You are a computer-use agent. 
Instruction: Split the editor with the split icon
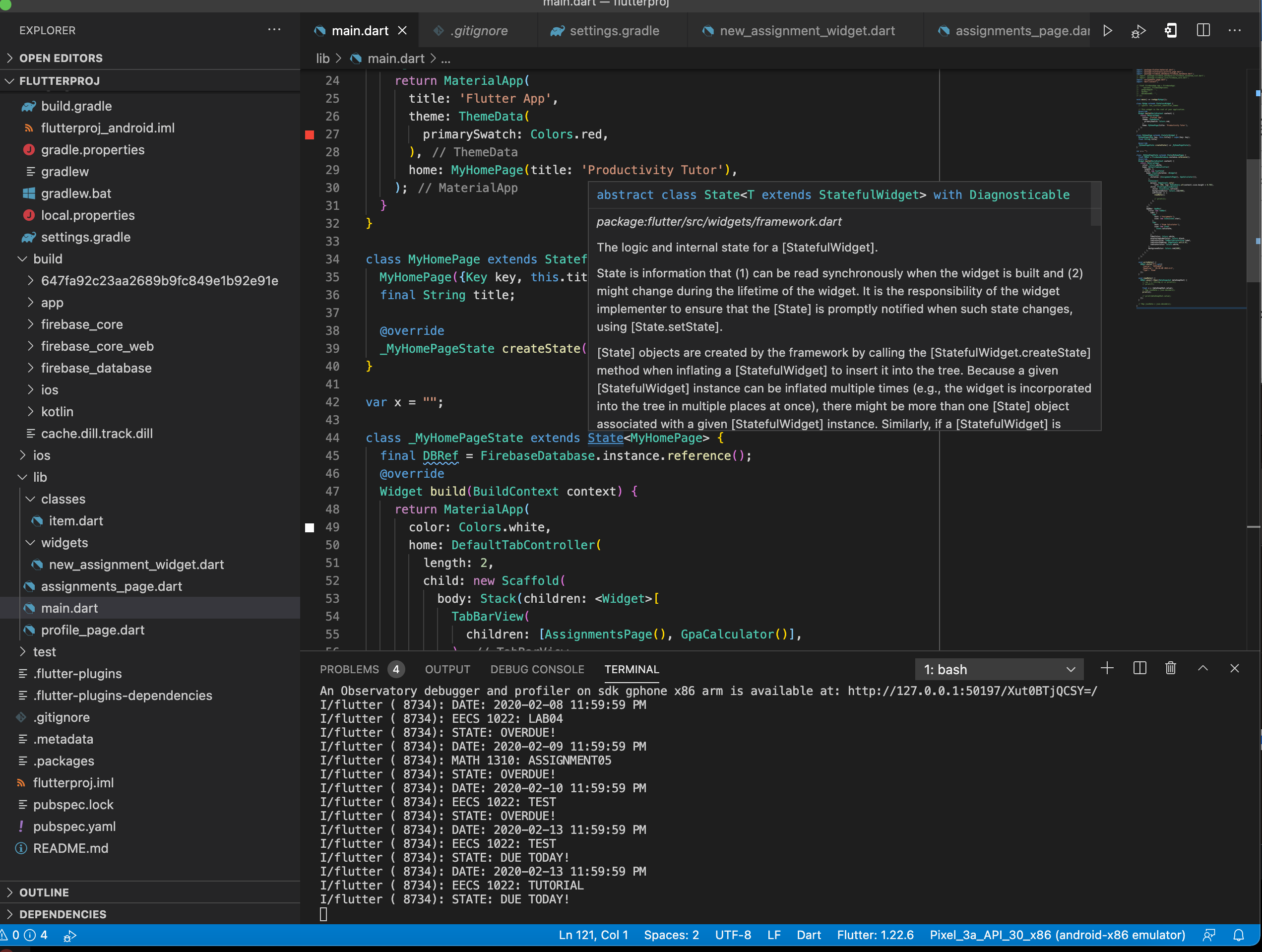pos(1203,31)
